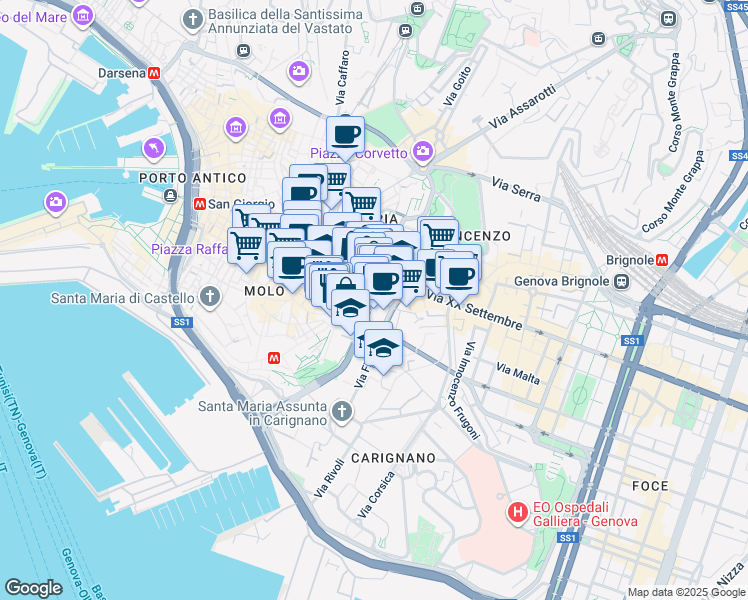
Task: Select the 'Via Corsica' street label
Action: pos(376,494)
